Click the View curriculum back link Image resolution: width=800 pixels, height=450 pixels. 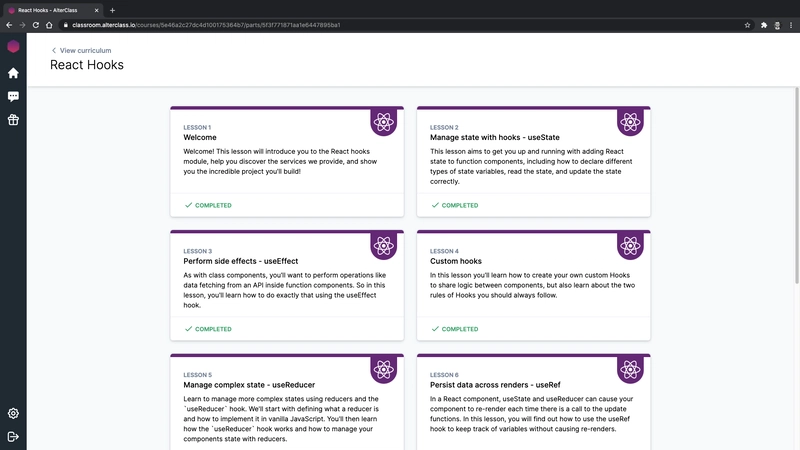tap(81, 51)
